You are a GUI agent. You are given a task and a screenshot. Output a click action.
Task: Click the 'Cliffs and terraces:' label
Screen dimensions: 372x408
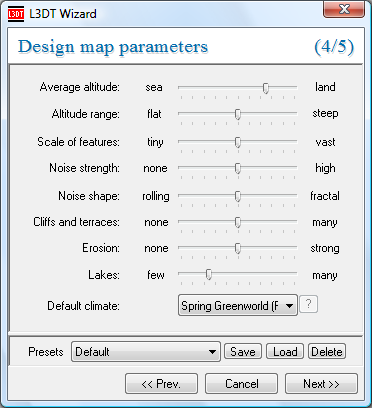pos(76,222)
